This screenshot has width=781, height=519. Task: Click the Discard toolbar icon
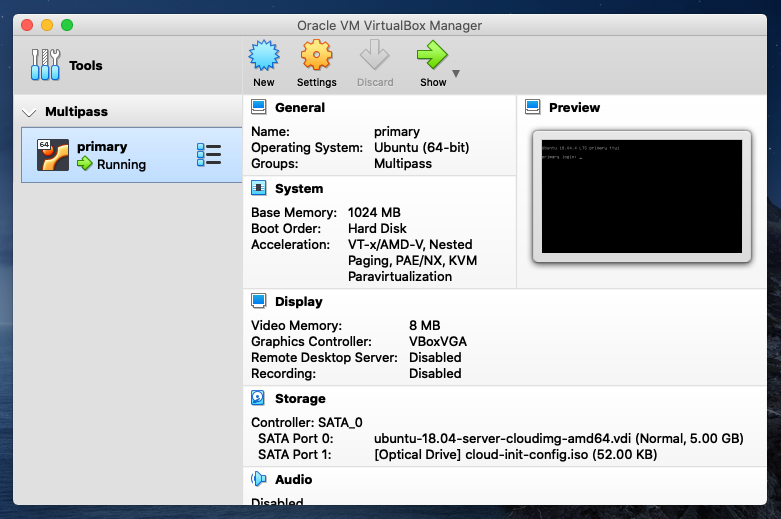tap(375, 56)
